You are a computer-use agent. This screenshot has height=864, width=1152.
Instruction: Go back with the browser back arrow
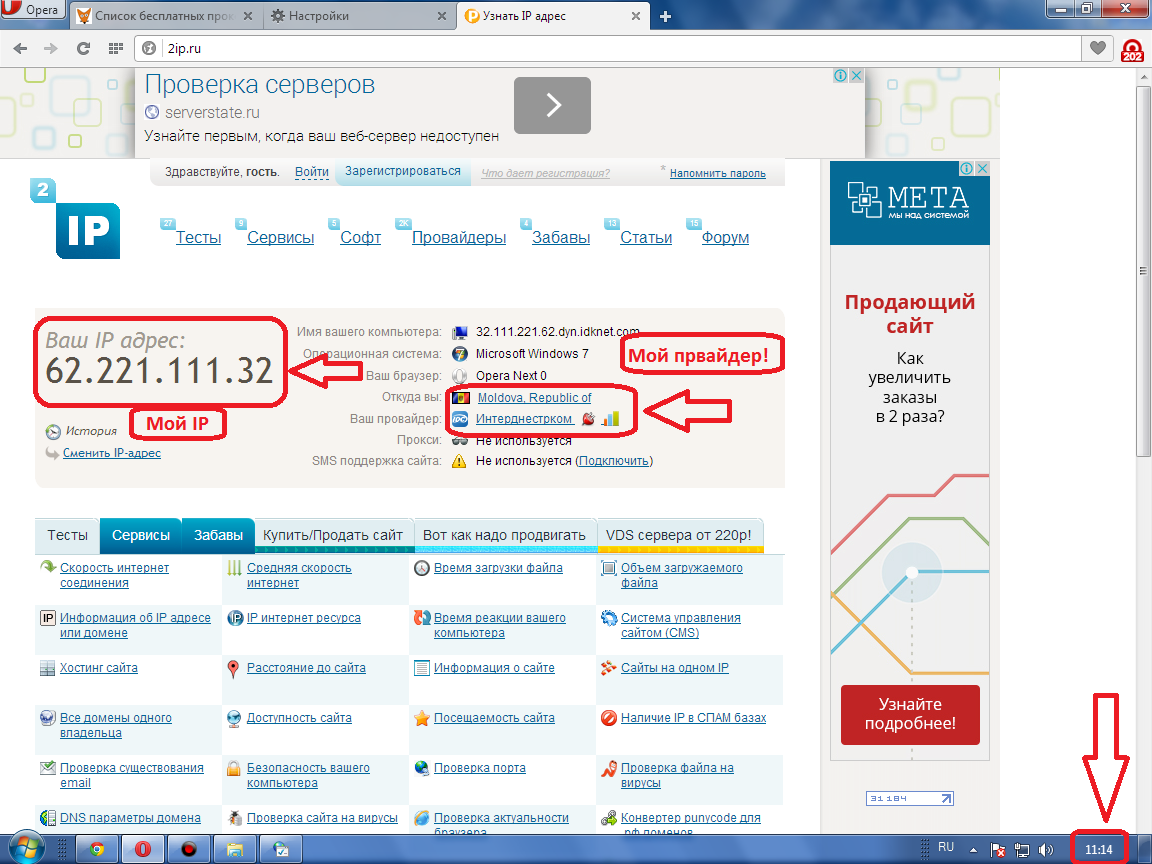point(20,48)
